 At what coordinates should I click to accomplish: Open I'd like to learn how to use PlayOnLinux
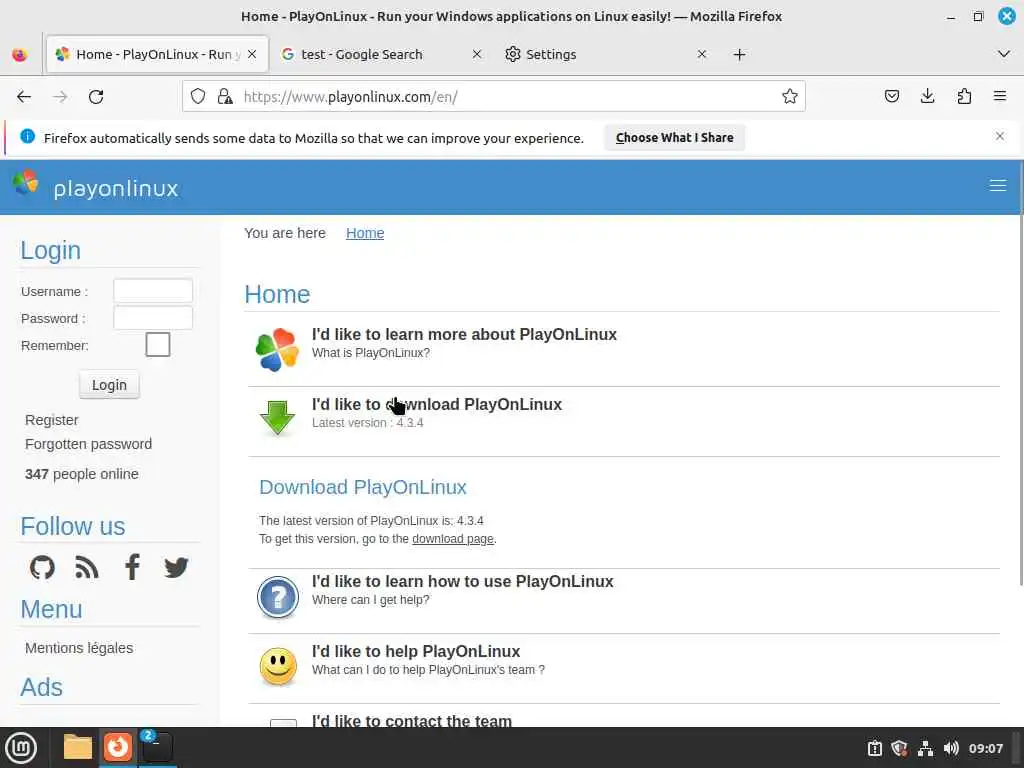(462, 581)
